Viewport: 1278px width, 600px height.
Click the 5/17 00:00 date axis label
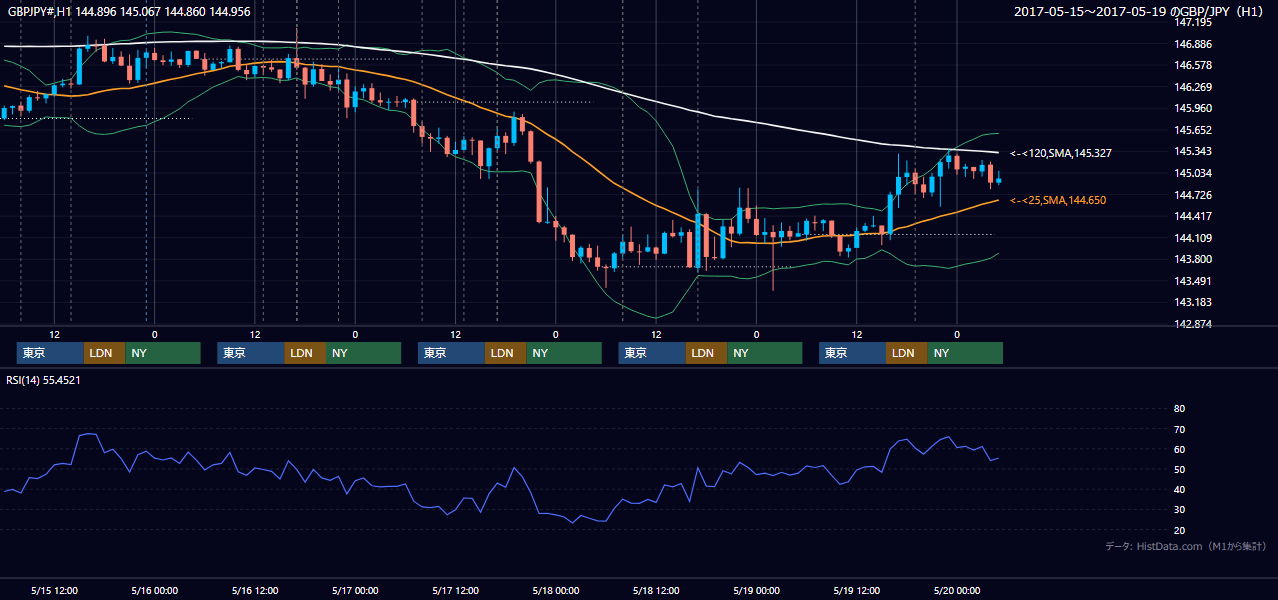click(355, 590)
